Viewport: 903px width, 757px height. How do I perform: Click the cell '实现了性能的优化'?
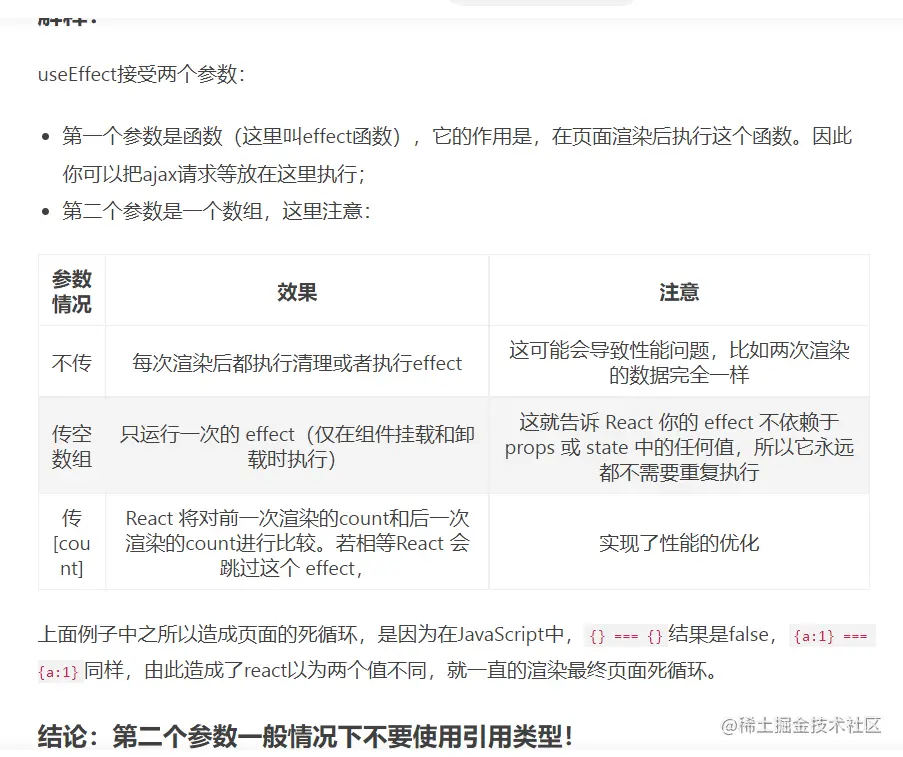click(679, 543)
